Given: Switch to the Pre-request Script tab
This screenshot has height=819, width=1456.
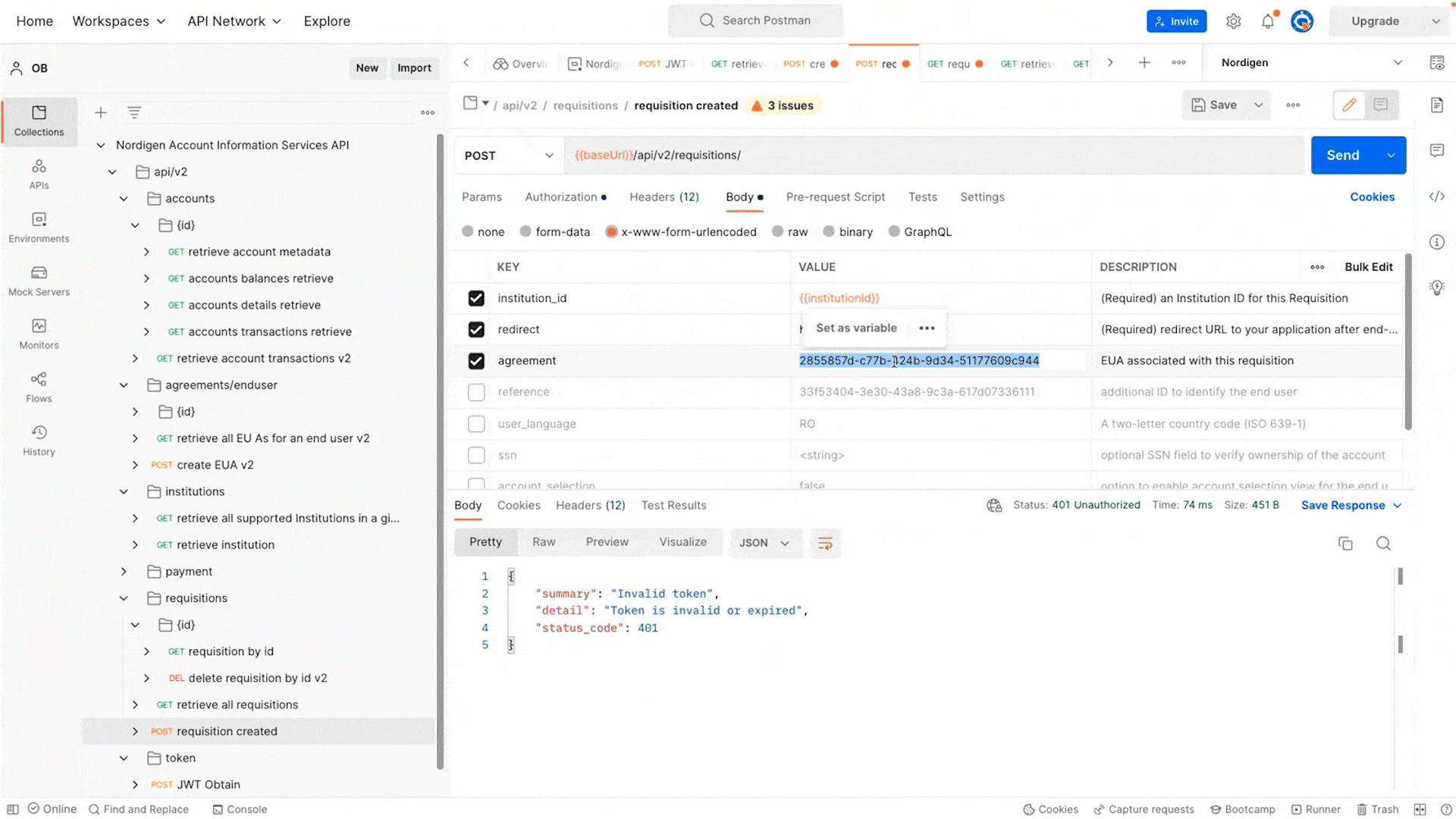Looking at the screenshot, I should [835, 197].
